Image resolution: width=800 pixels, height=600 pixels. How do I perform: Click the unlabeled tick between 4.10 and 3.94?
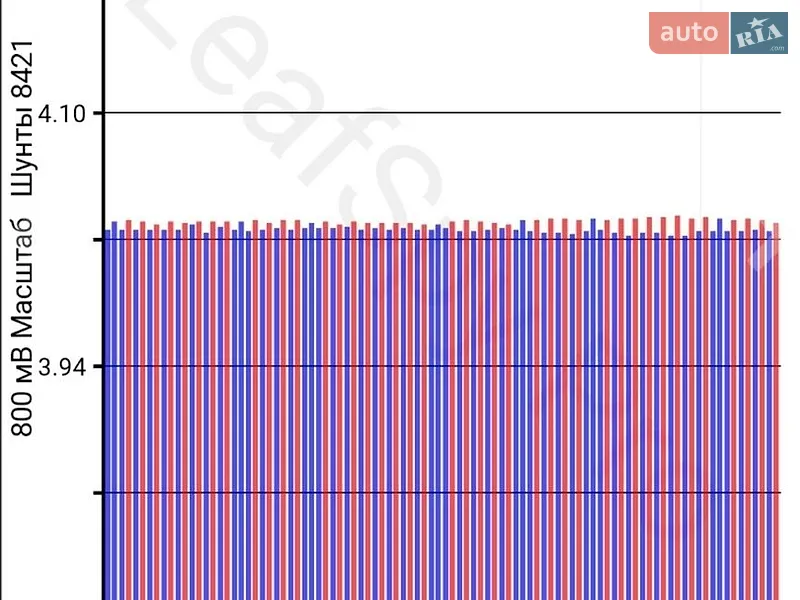coord(97,239)
